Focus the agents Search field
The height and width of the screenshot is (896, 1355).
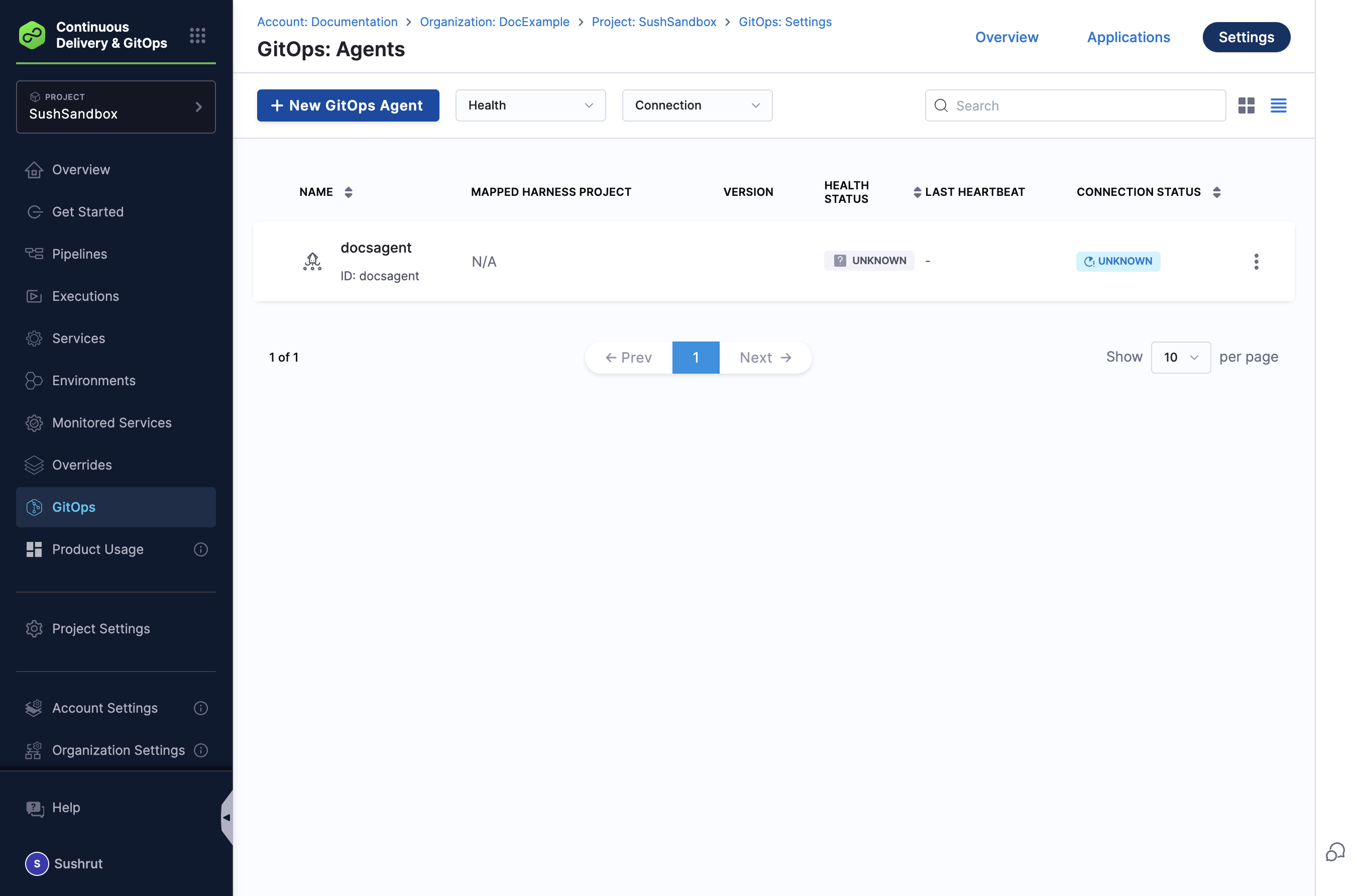(x=1075, y=105)
